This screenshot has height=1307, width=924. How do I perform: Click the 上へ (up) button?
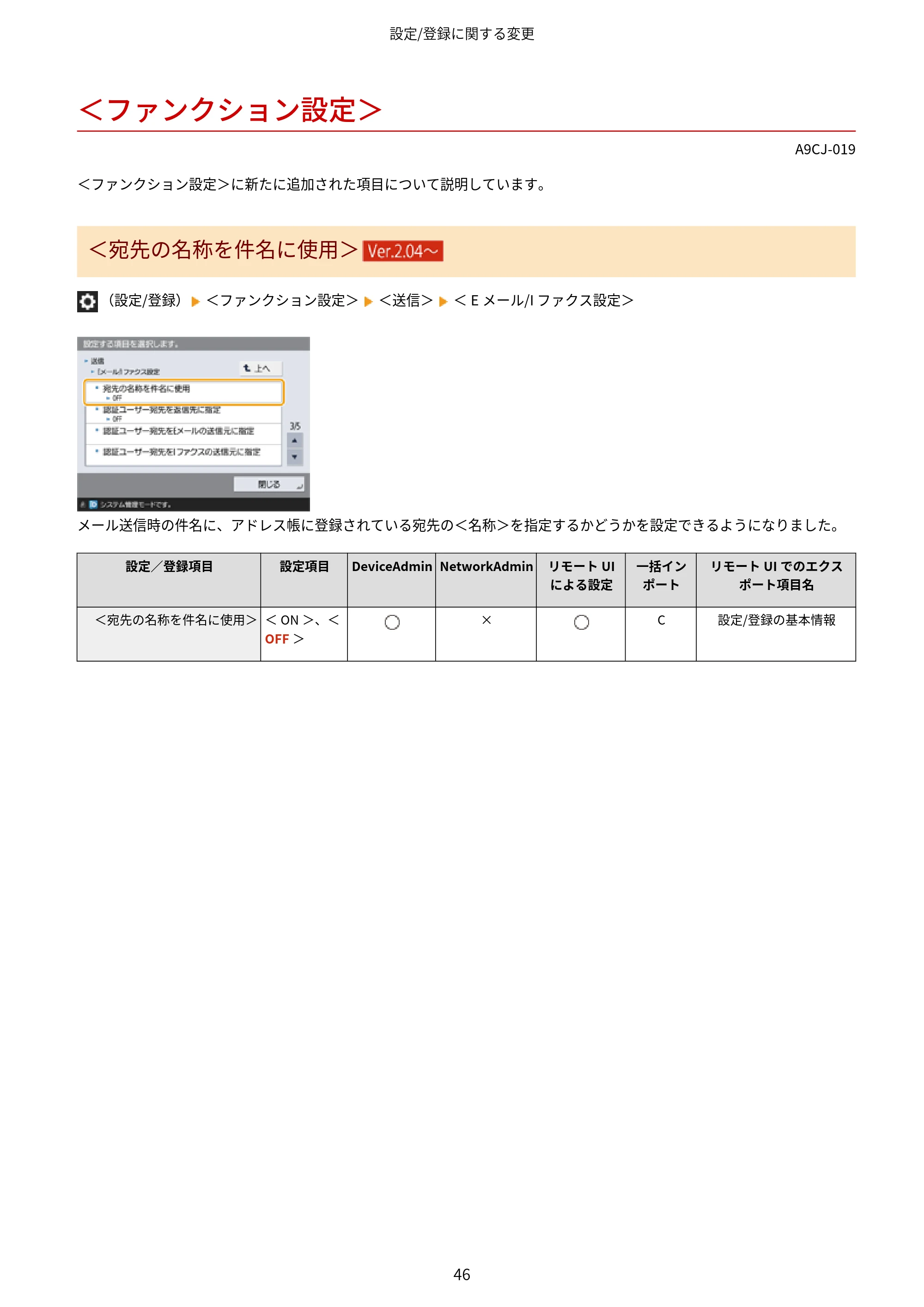tap(261, 368)
